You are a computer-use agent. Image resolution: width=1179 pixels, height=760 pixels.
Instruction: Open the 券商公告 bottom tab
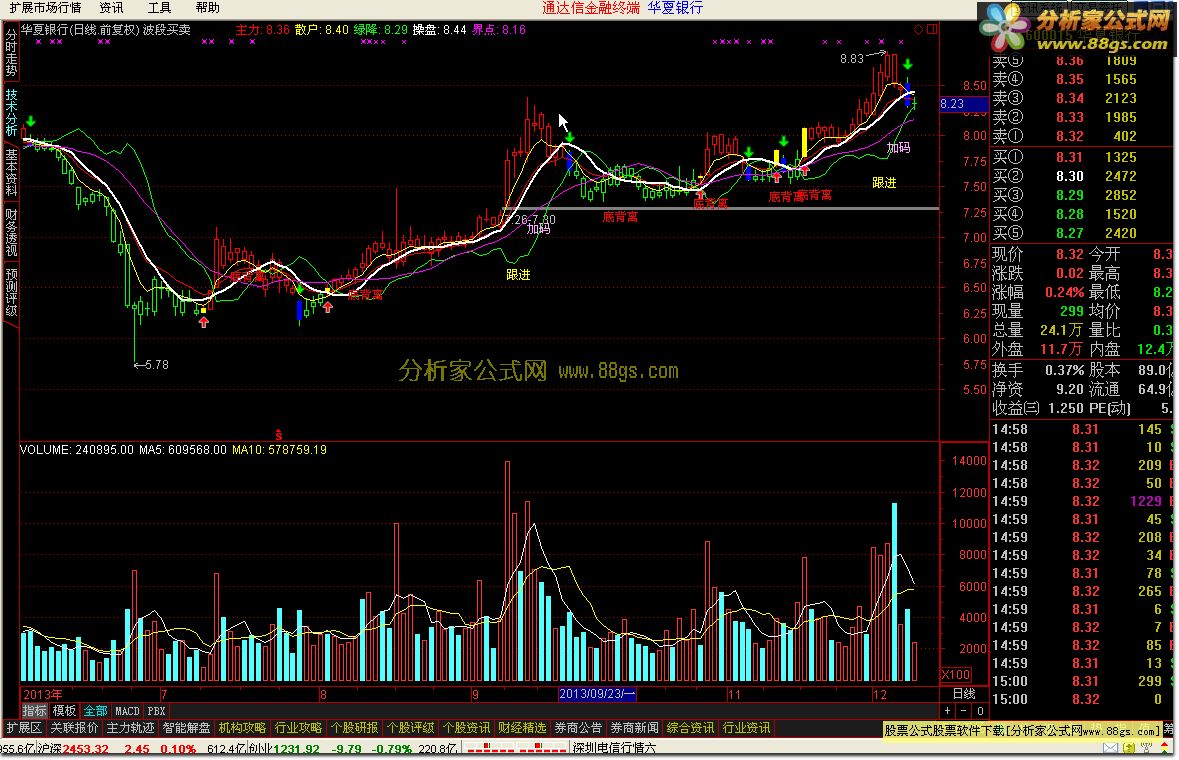pos(578,728)
